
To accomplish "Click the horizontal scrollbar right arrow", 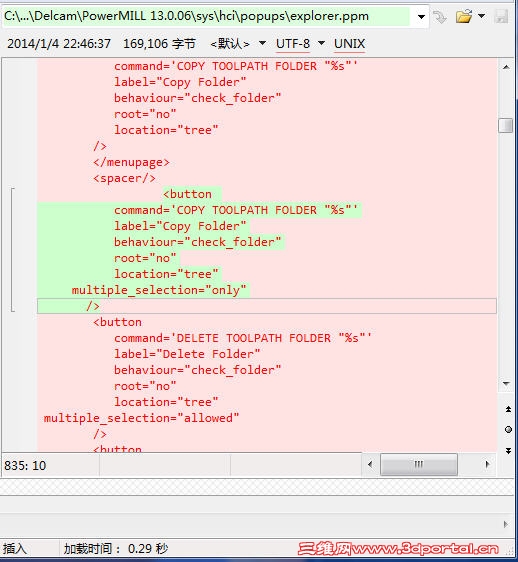I will [x=487, y=465].
